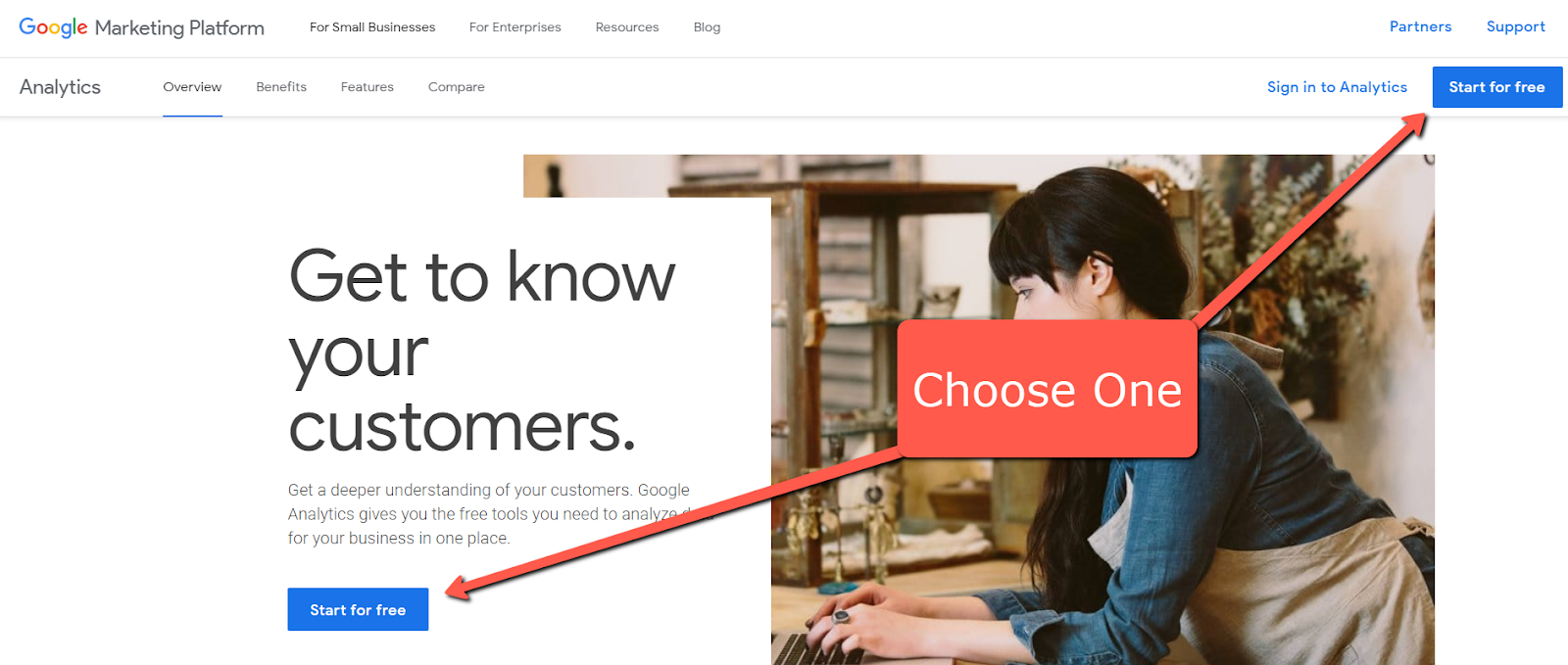This screenshot has height=665, width=1568.
Task: Click the Analytics product title
Action: click(60, 87)
